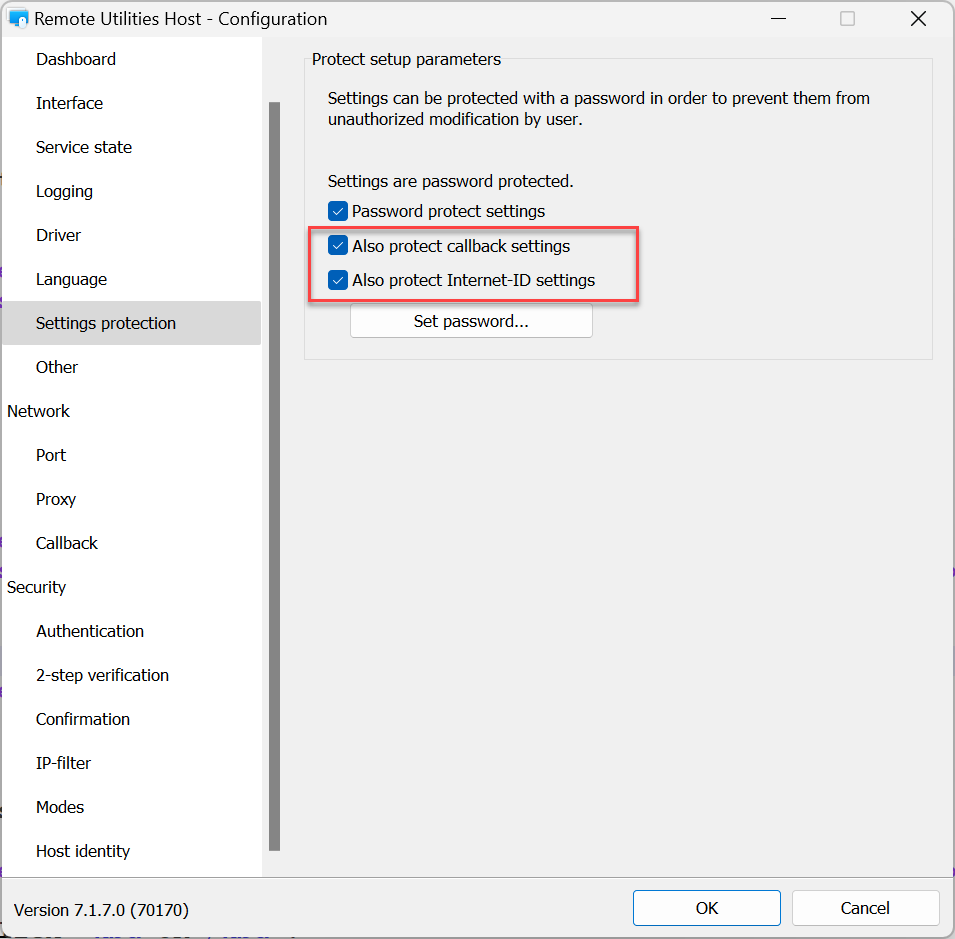Open Logging settings page
Viewport: 955px width, 939px height.
(64, 191)
